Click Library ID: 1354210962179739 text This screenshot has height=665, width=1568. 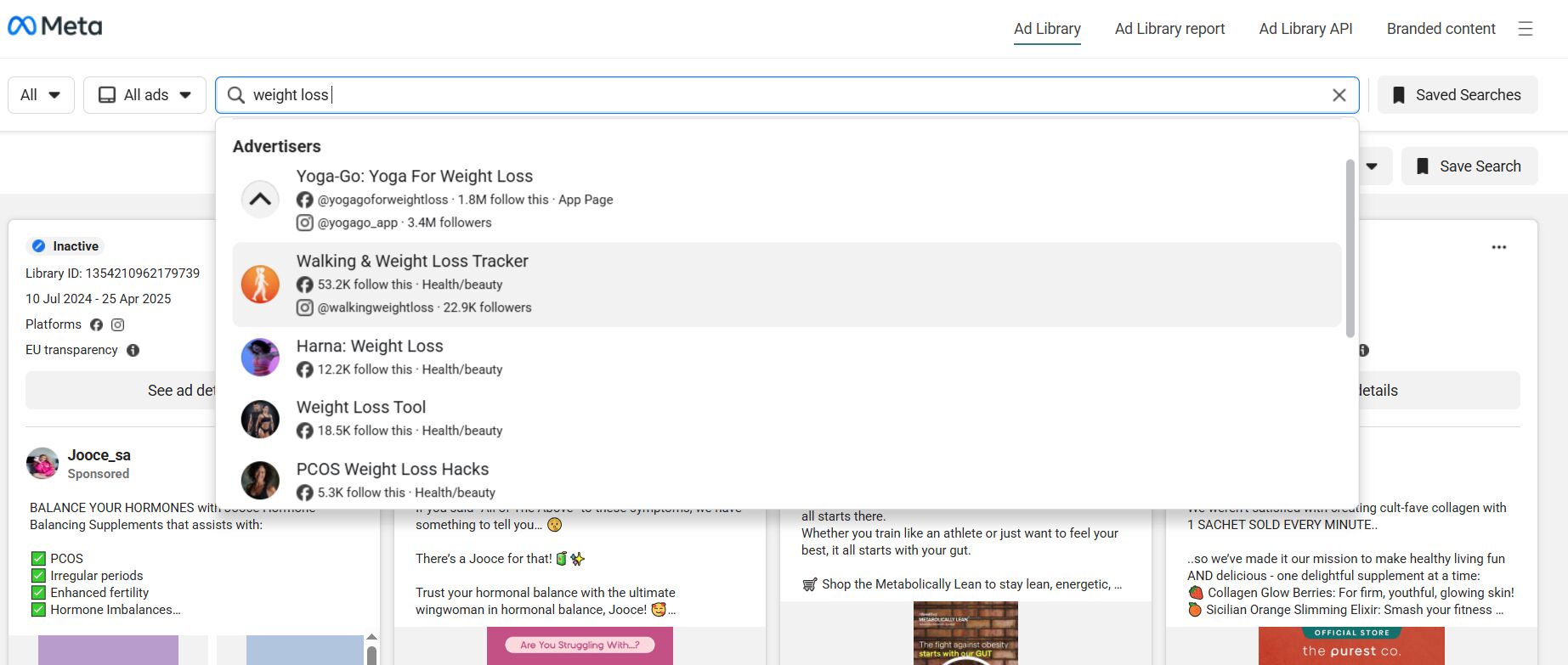click(113, 273)
